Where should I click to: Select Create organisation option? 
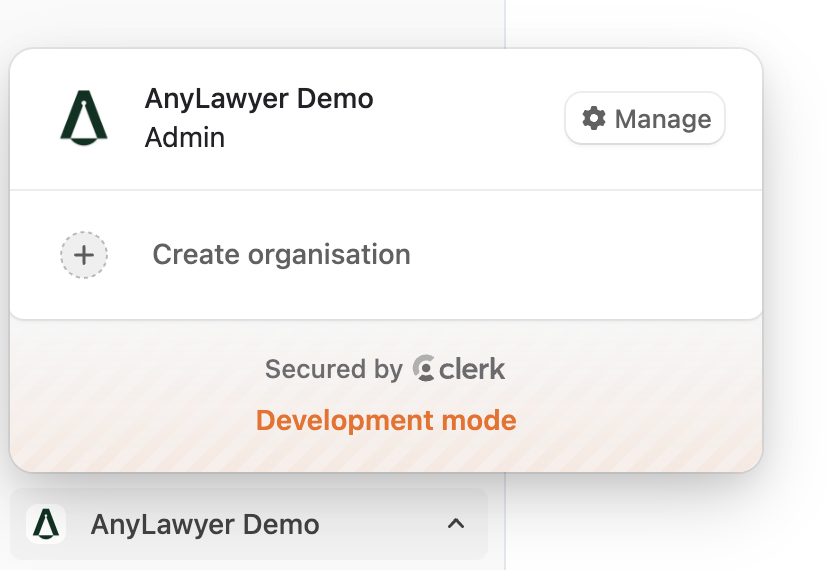click(x=386, y=255)
